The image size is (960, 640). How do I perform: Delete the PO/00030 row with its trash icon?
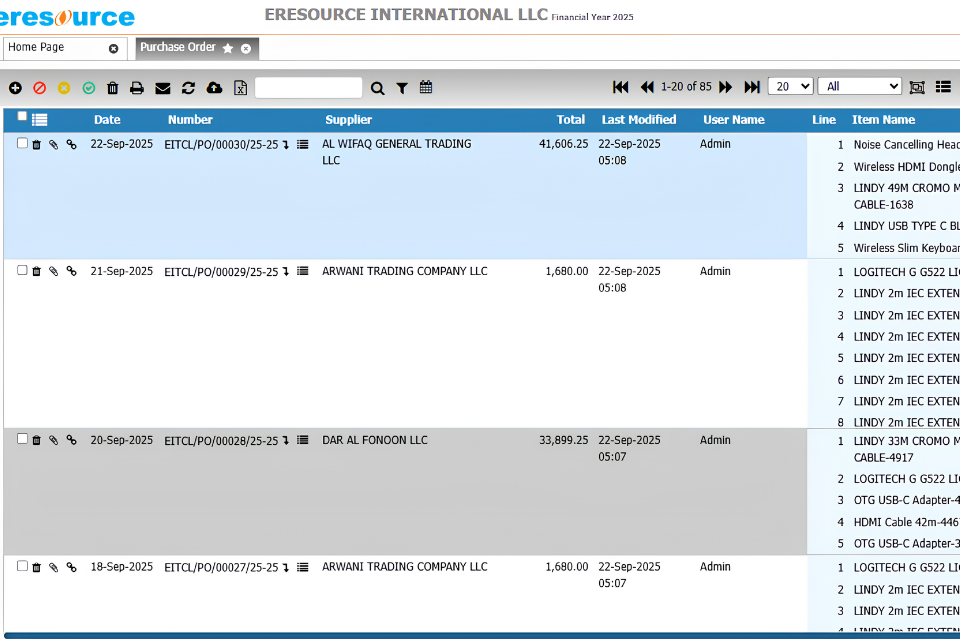click(37, 145)
